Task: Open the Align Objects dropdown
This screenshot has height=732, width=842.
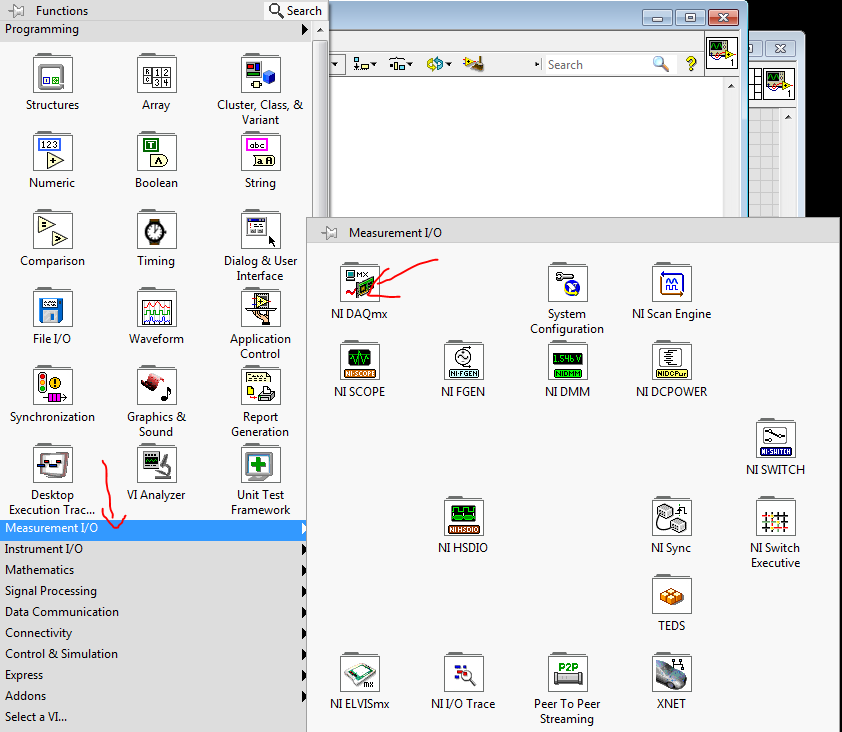Action: point(365,64)
